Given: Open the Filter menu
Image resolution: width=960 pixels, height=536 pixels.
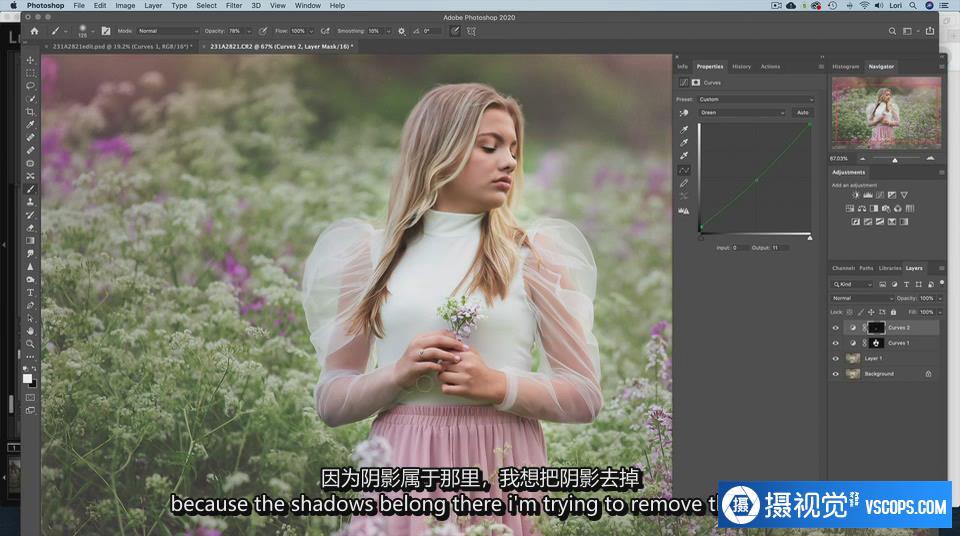Looking at the screenshot, I should [x=234, y=6].
